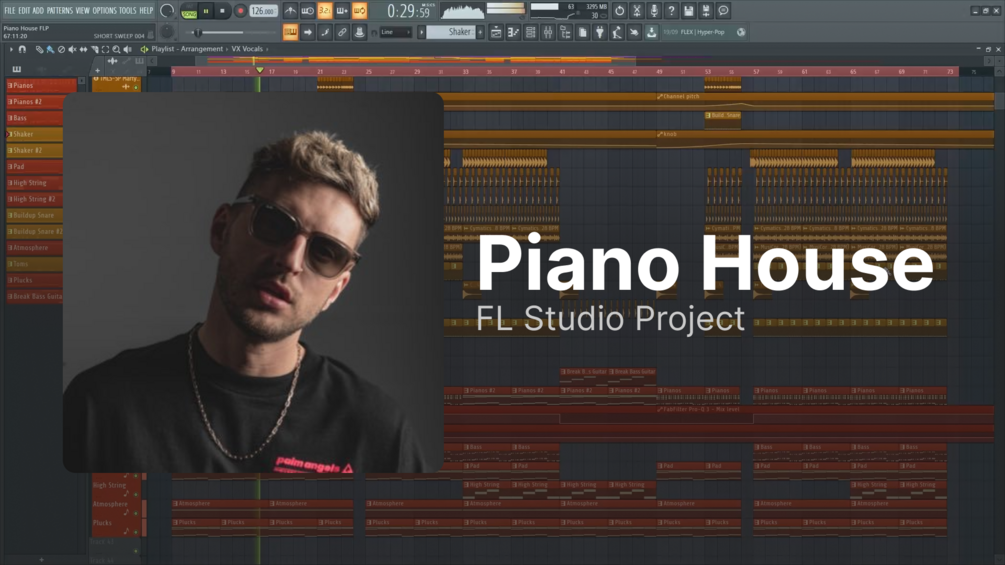Screen dimensions: 1005x565
Task: Toggle typing keyboard to piano icon
Action: coord(290,32)
